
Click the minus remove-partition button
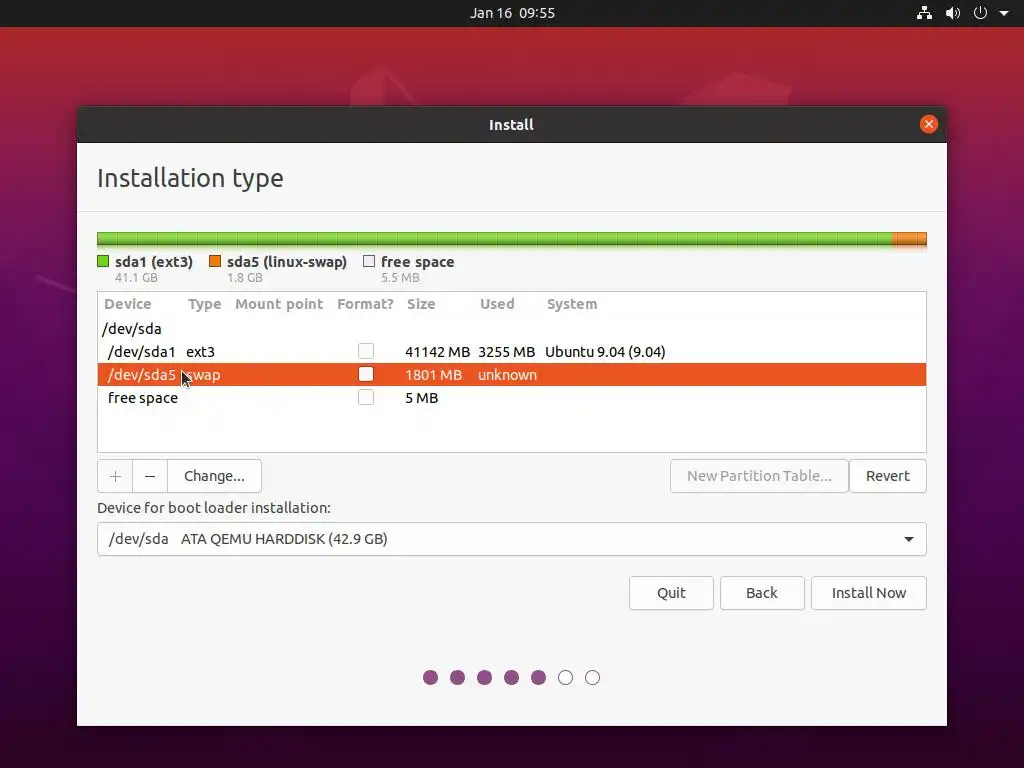click(x=150, y=476)
